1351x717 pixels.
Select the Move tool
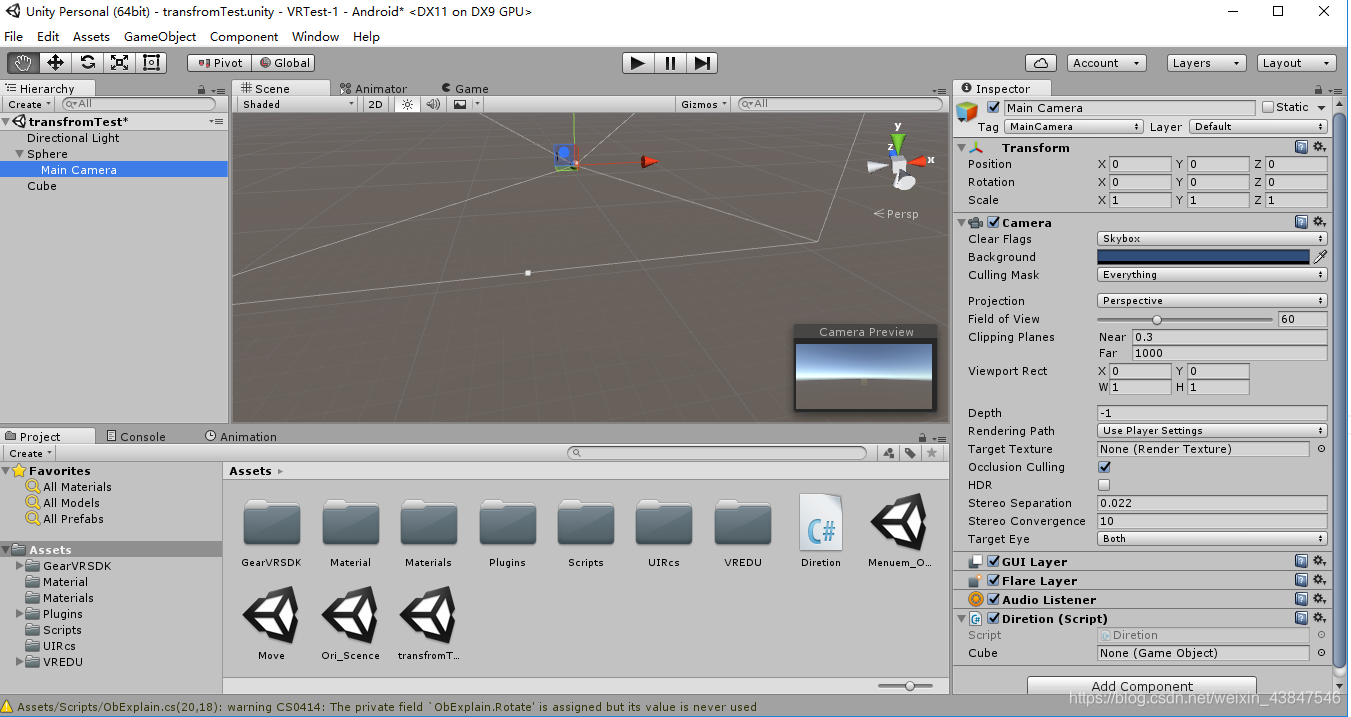pos(55,63)
